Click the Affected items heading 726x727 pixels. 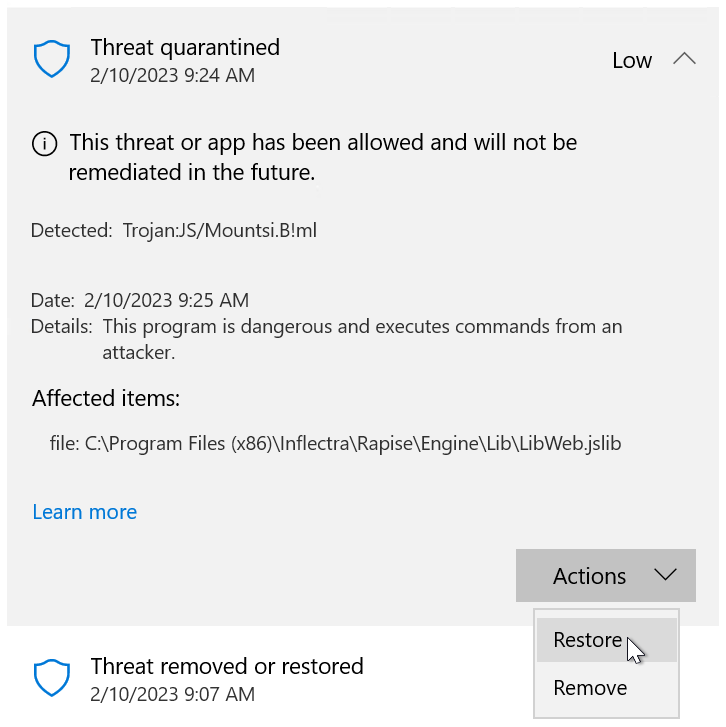pos(106,398)
